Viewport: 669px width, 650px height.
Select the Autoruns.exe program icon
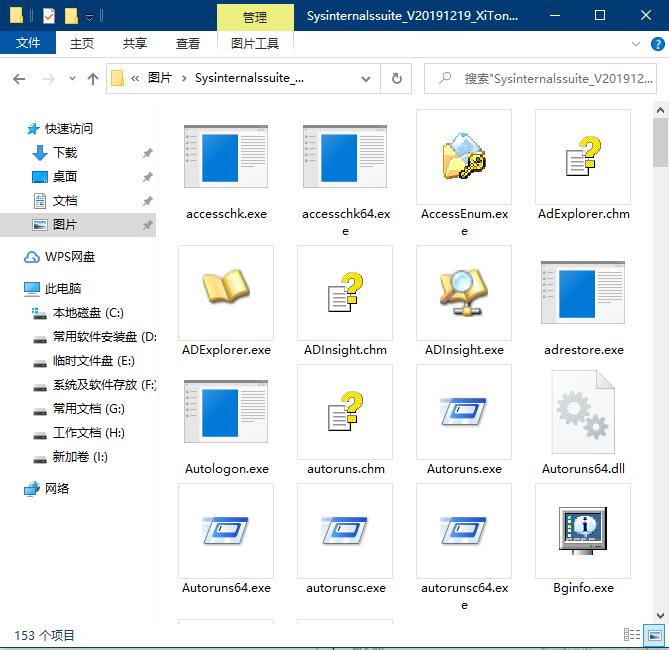click(x=464, y=411)
